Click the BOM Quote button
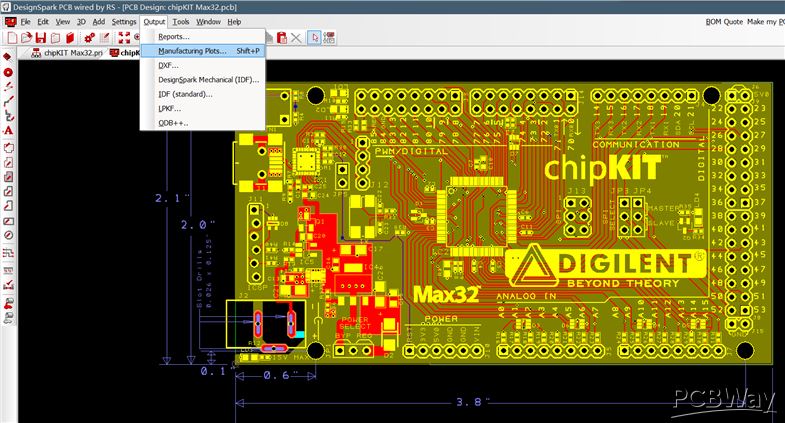The width and height of the screenshot is (785, 423). 726,21
